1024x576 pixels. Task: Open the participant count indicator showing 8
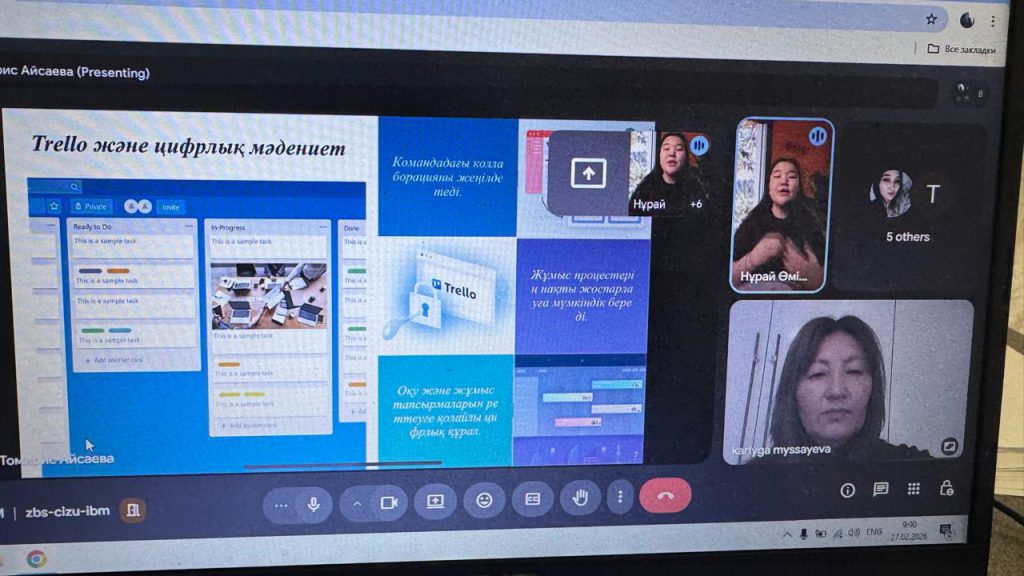[x=968, y=93]
